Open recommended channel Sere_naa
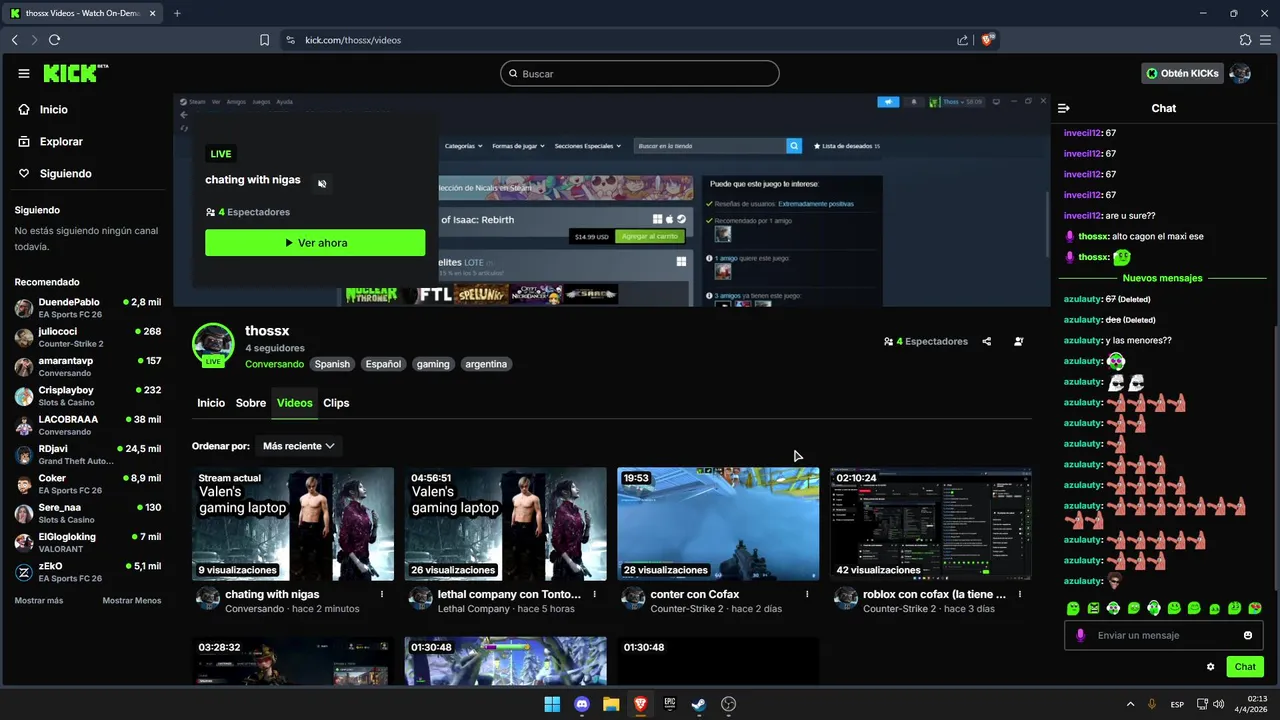This screenshot has width=1280, height=720. (88, 513)
